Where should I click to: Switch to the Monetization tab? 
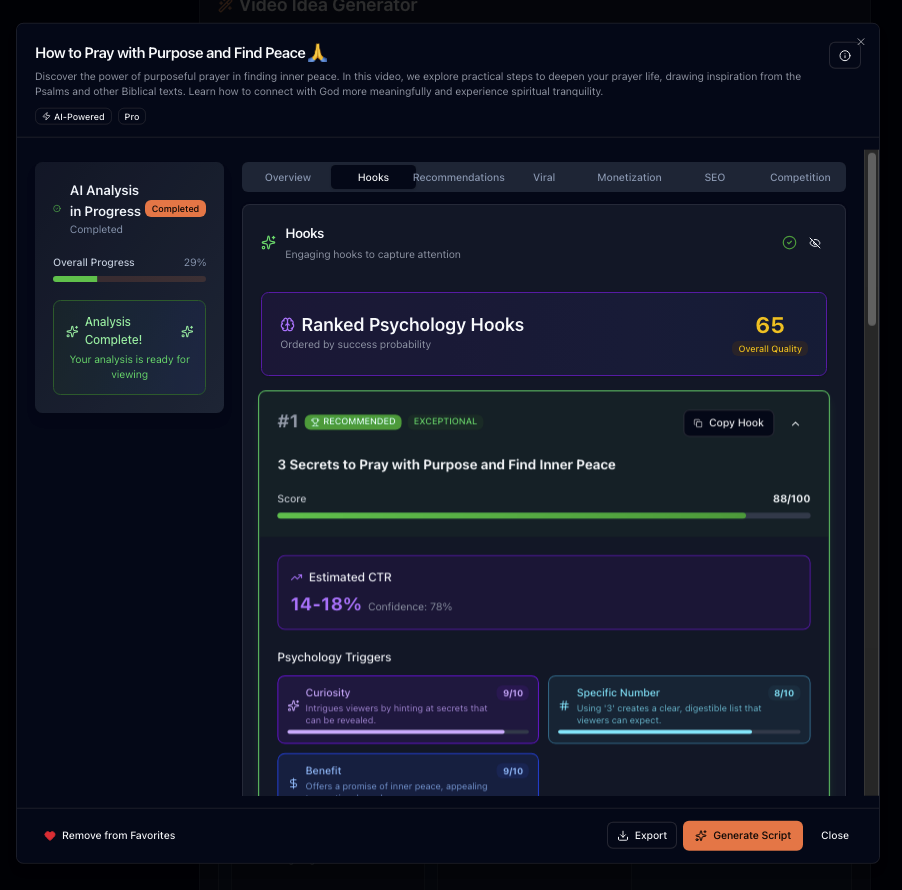click(629, 177)
